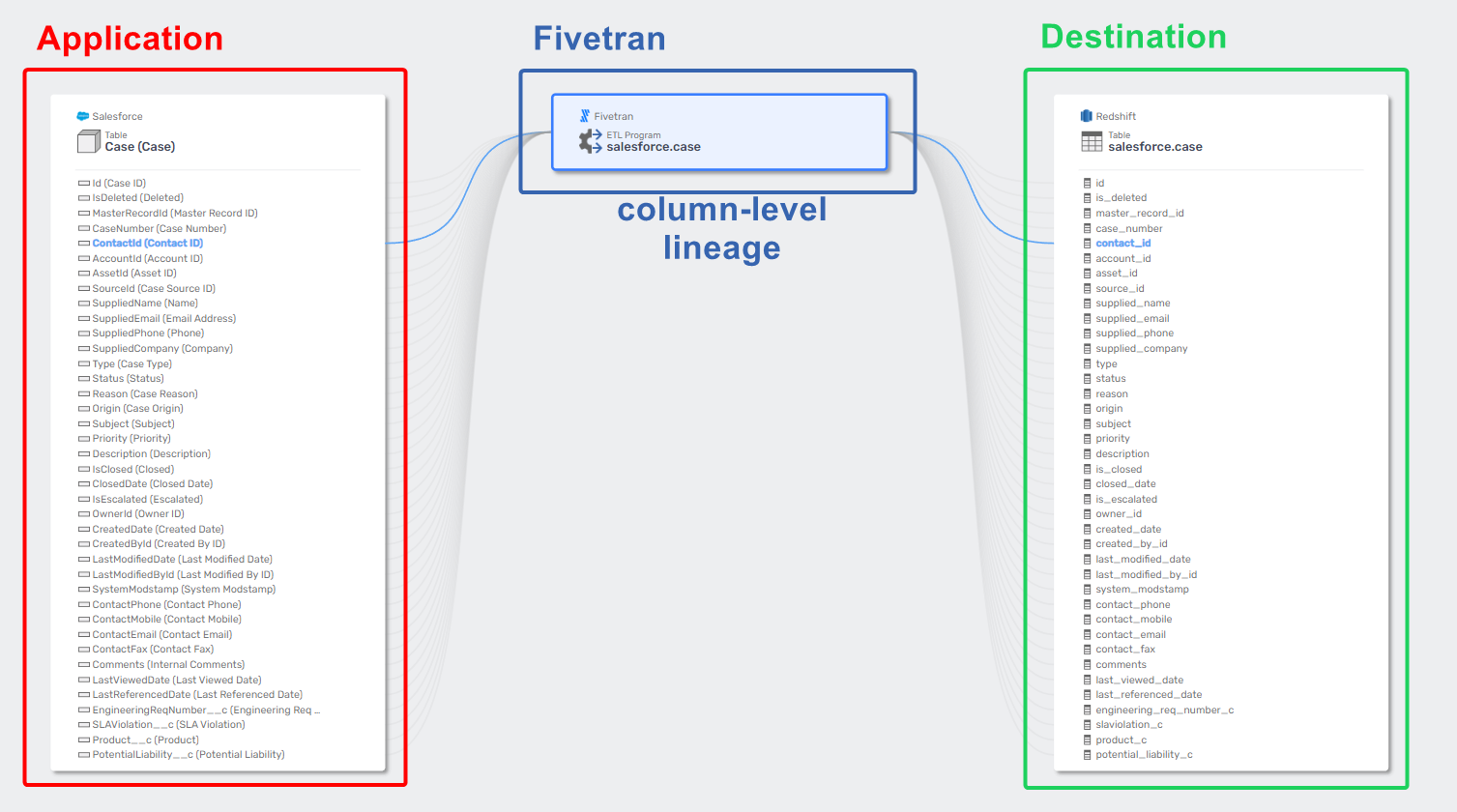Viewport: 1457px width, 812px height.
Task: Select the engineering_req_number_c column
Action: click(x=1165, y=710)
